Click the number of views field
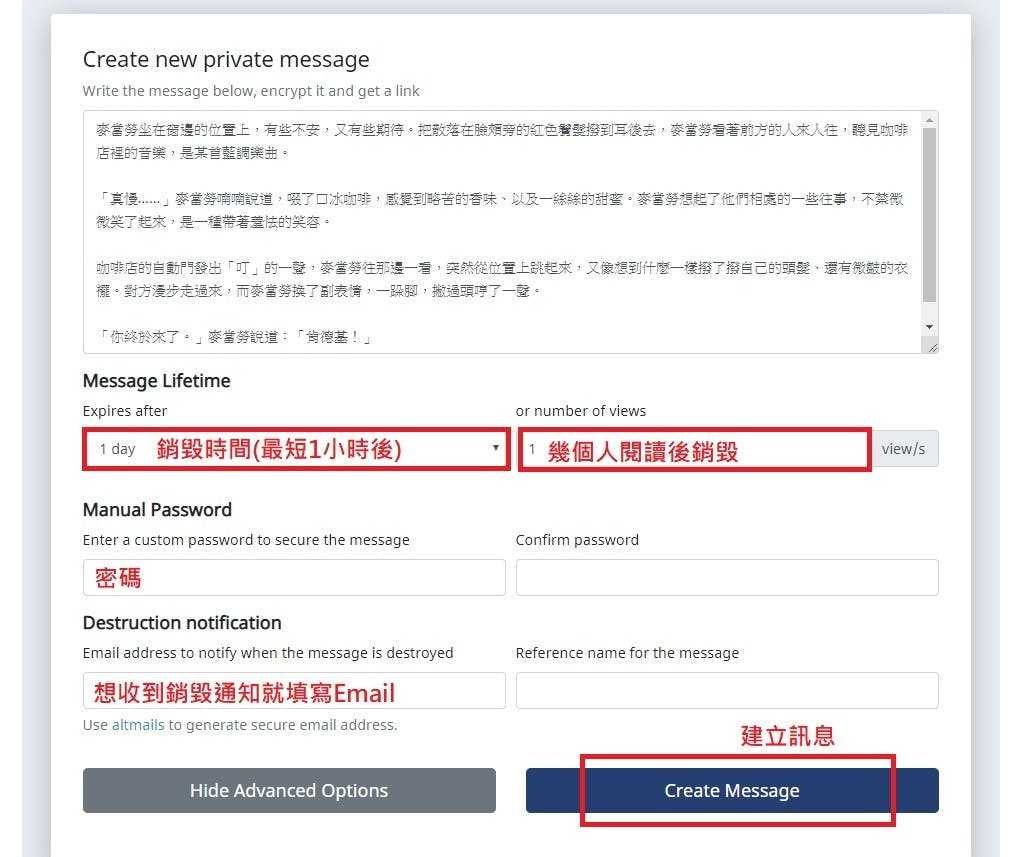 (x=694, y=449)
